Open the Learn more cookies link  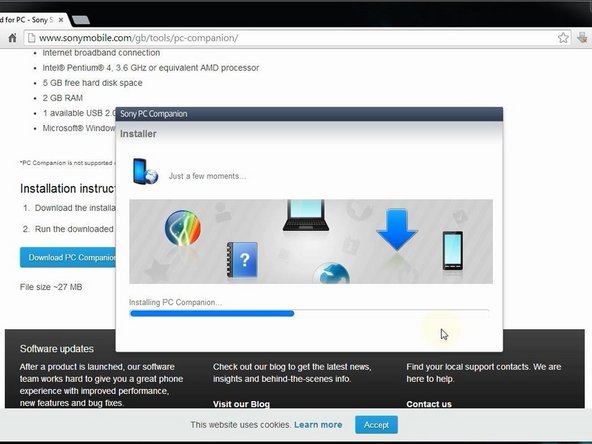click(x=318, y=425)
